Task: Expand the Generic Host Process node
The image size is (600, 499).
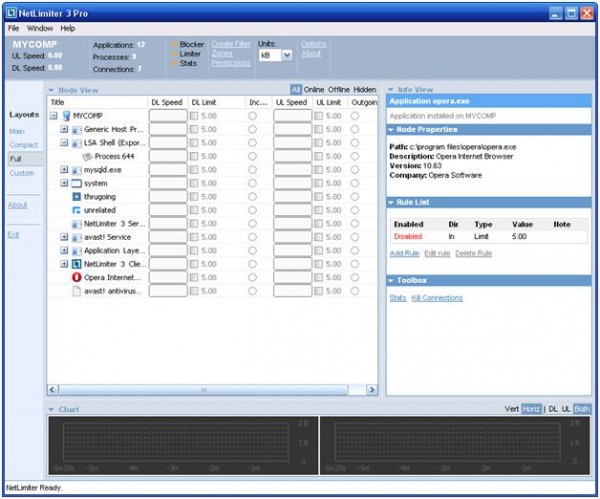Action: (x=64, y=129)
